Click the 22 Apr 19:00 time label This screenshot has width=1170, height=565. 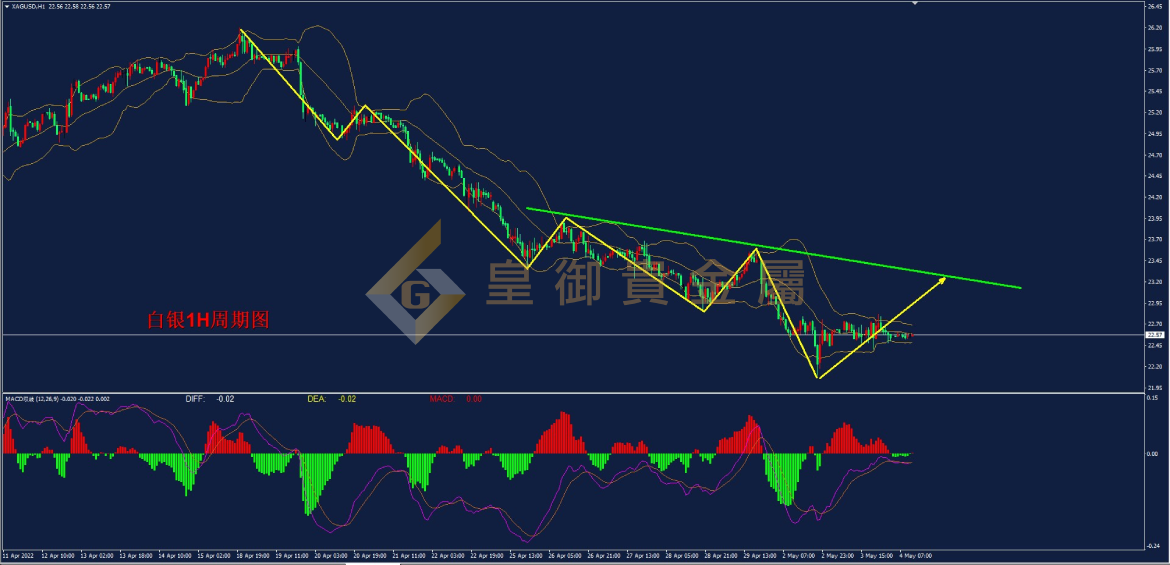pyautogui.click(x=487, y=556)
